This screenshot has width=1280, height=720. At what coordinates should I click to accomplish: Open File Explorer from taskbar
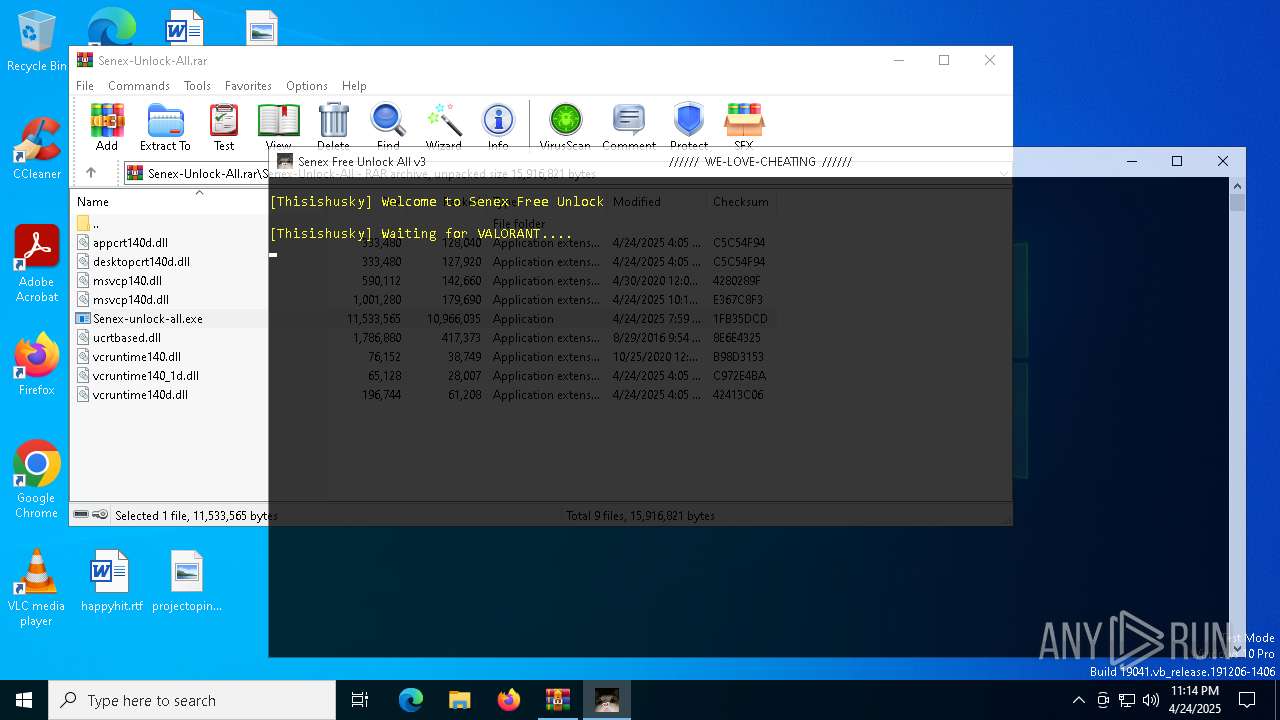tap(459, 700)
